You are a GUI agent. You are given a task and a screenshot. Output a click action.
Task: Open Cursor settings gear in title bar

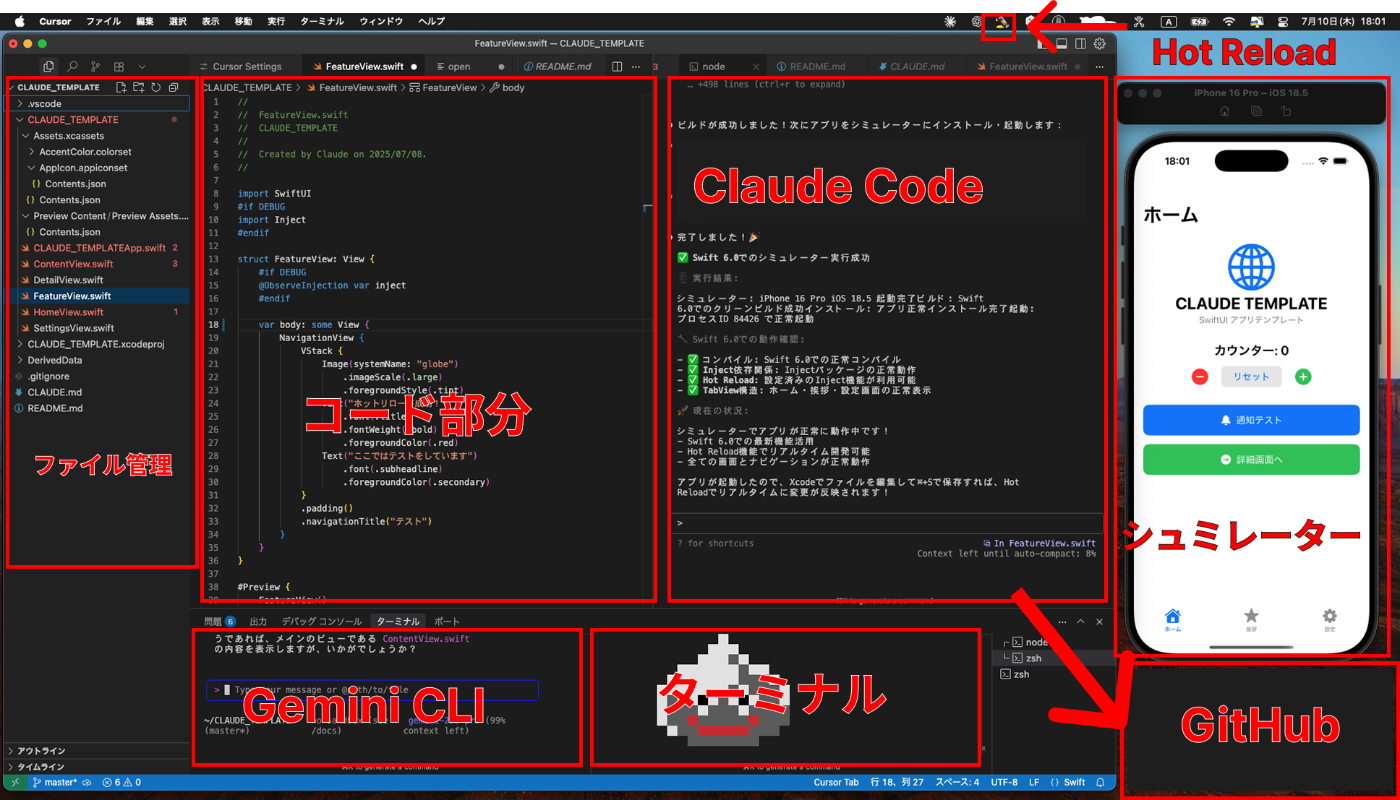tap(1099, 43)
